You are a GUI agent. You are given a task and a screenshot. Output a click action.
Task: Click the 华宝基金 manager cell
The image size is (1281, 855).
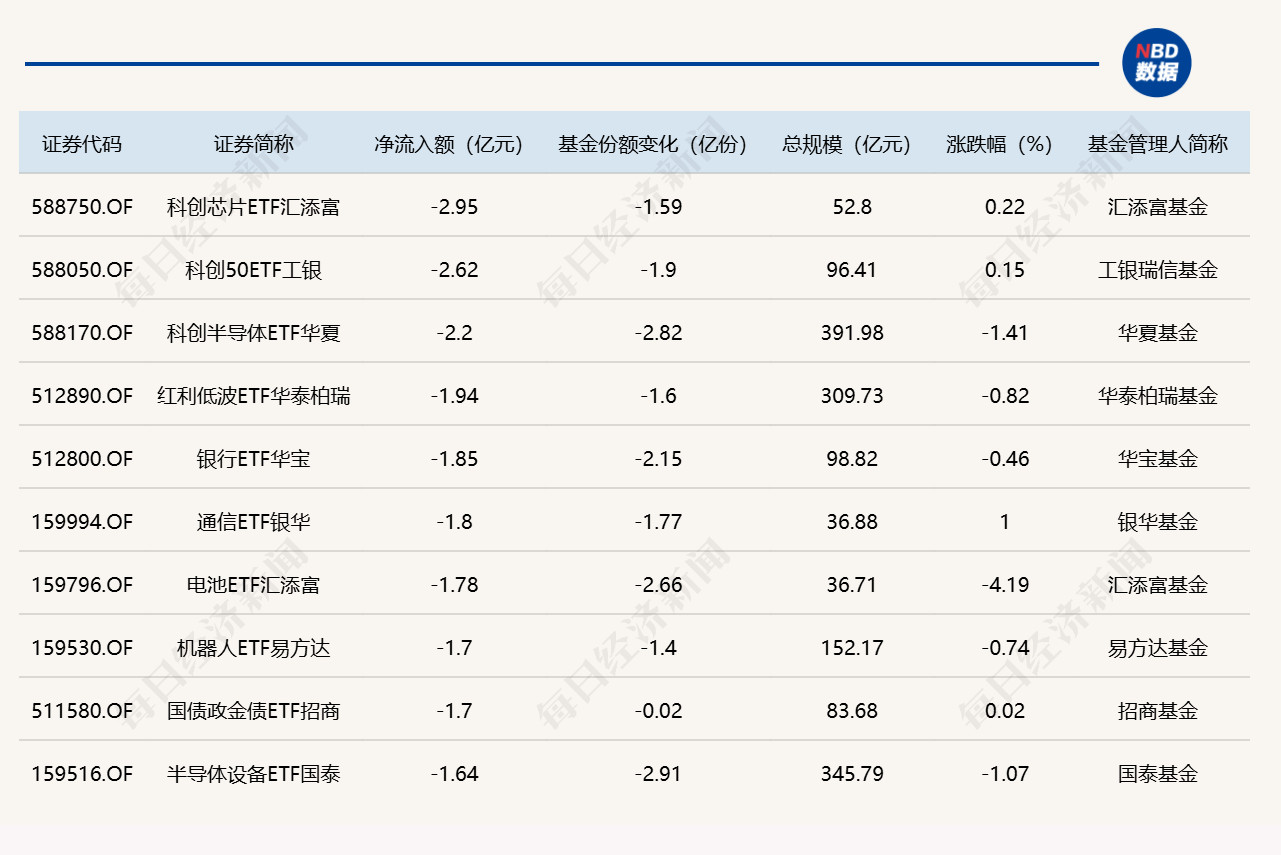(x=1158, y=459)
